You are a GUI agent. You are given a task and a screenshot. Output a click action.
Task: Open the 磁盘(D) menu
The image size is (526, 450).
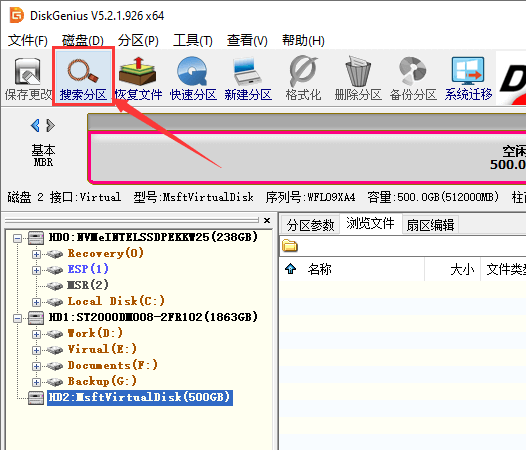coord(83,41)
